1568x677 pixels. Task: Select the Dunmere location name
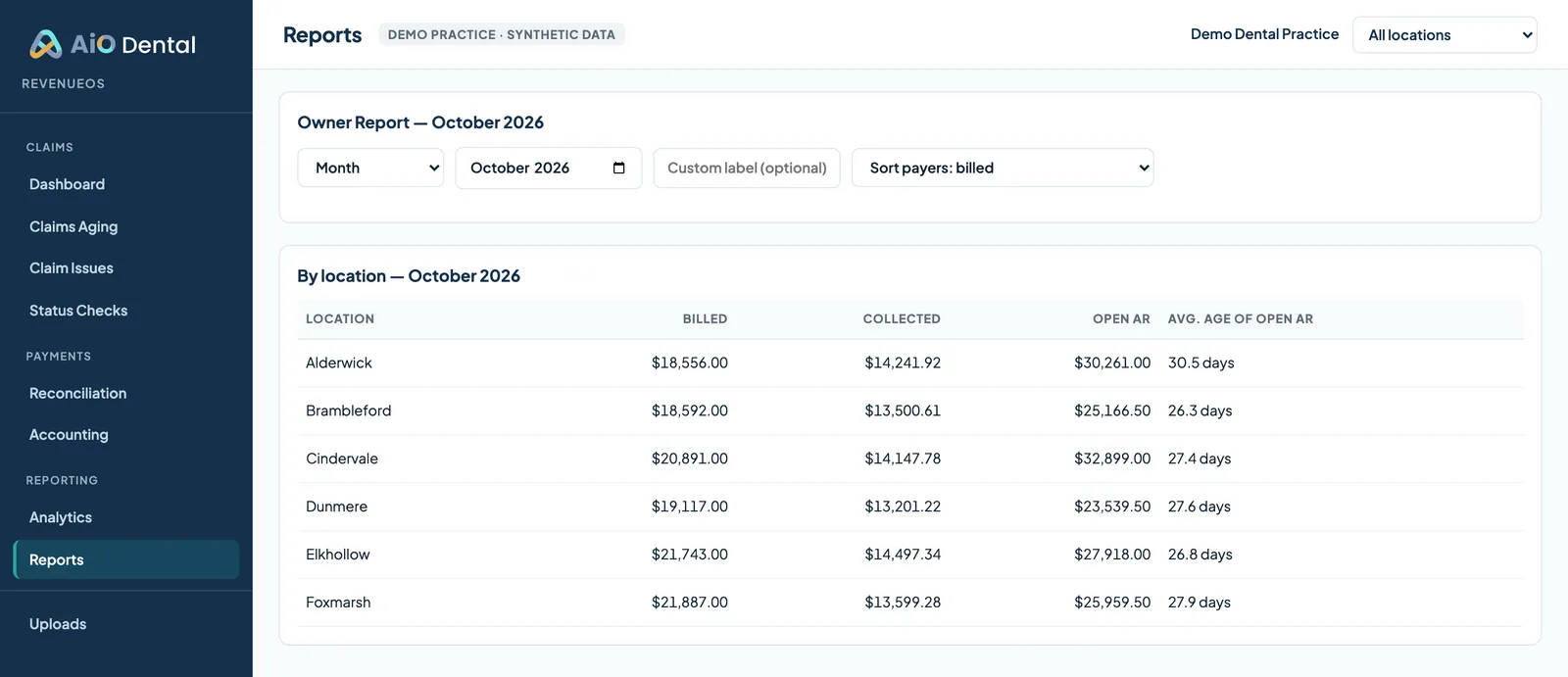pos(336,507)
